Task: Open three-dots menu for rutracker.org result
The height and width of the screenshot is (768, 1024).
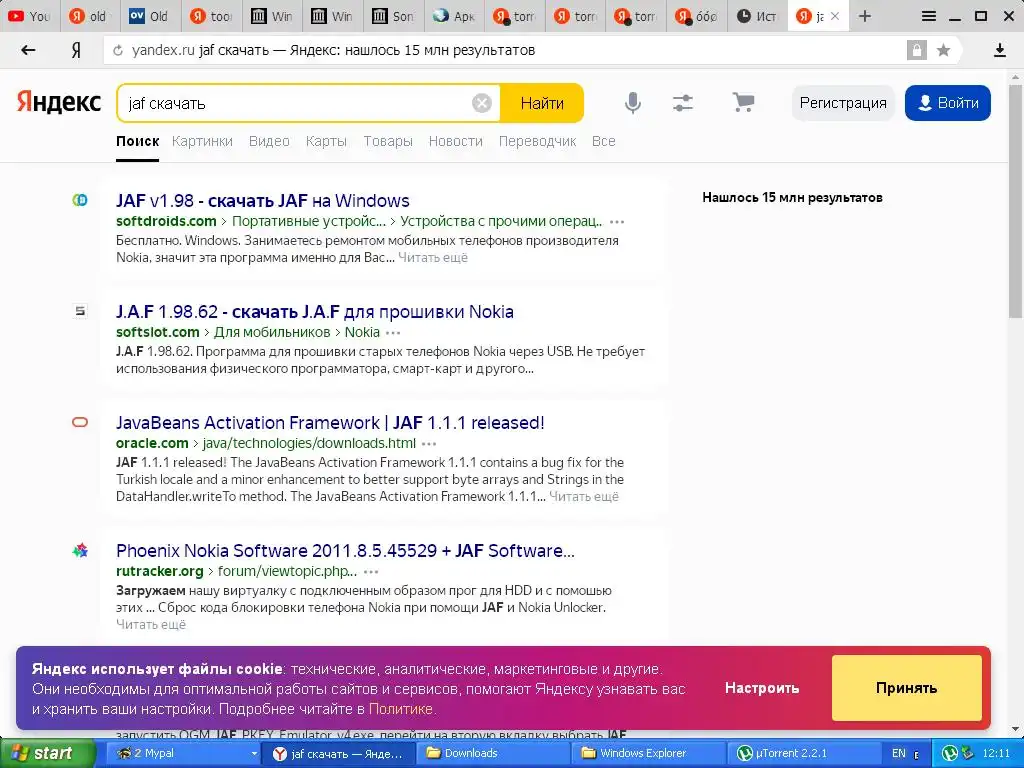Action: click(x=371, y=572)
